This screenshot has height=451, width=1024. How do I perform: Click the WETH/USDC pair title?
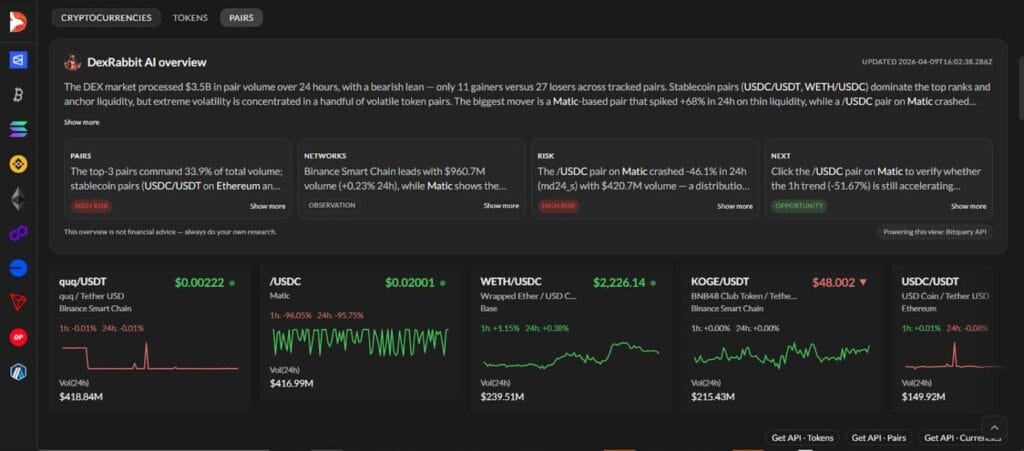pos(511,282)
